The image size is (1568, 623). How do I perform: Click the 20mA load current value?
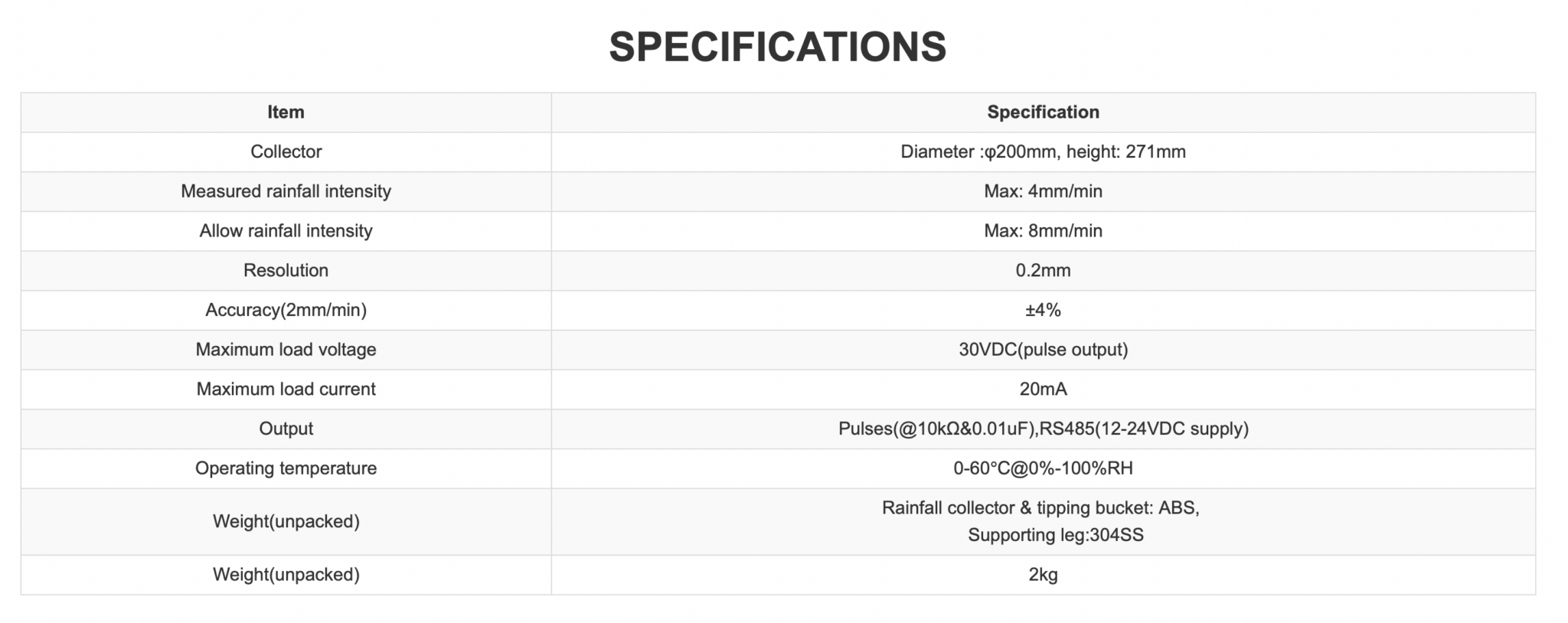point(1043,389)
